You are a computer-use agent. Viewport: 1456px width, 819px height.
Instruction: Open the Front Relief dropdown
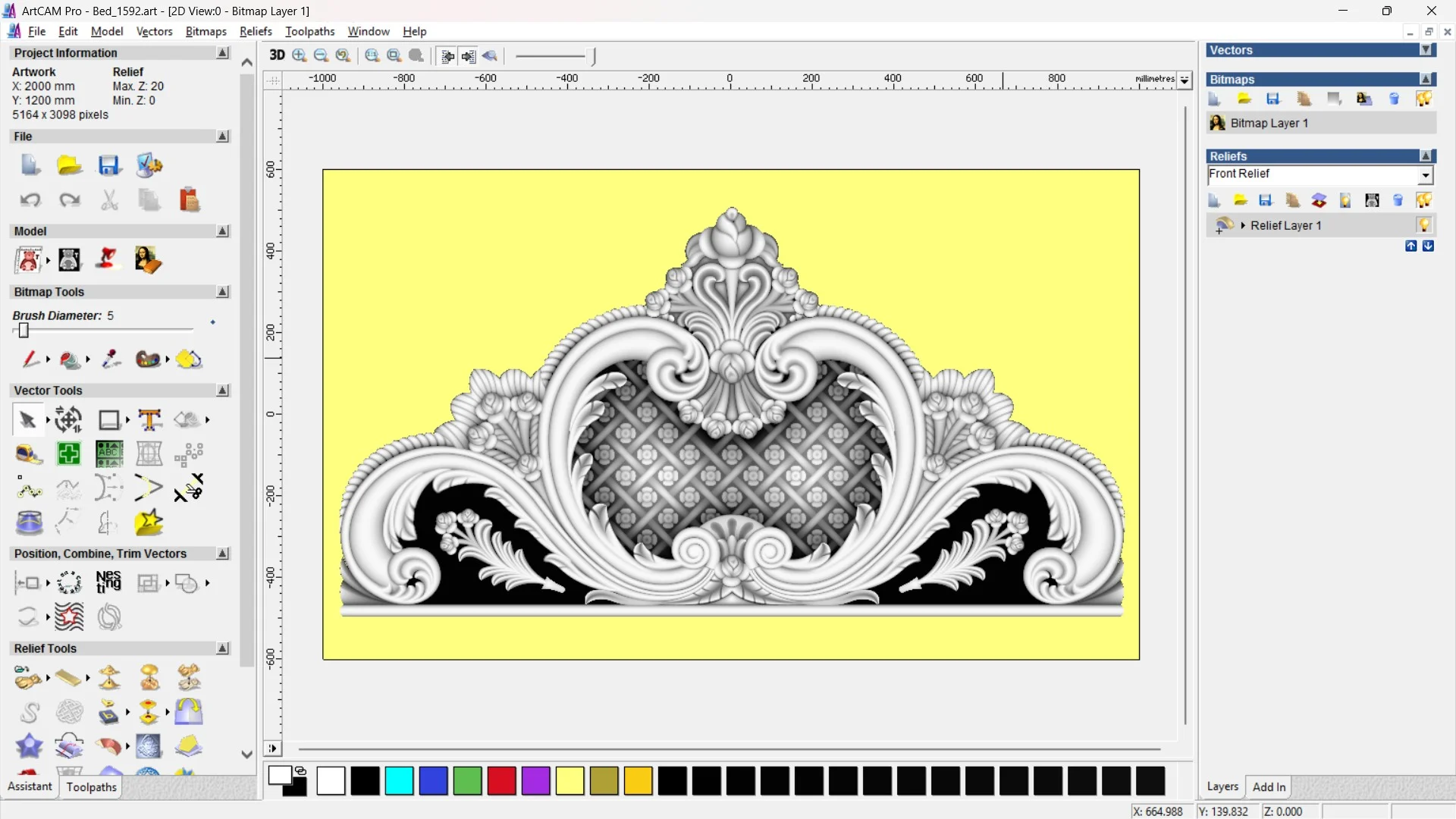click(1425, 175)
